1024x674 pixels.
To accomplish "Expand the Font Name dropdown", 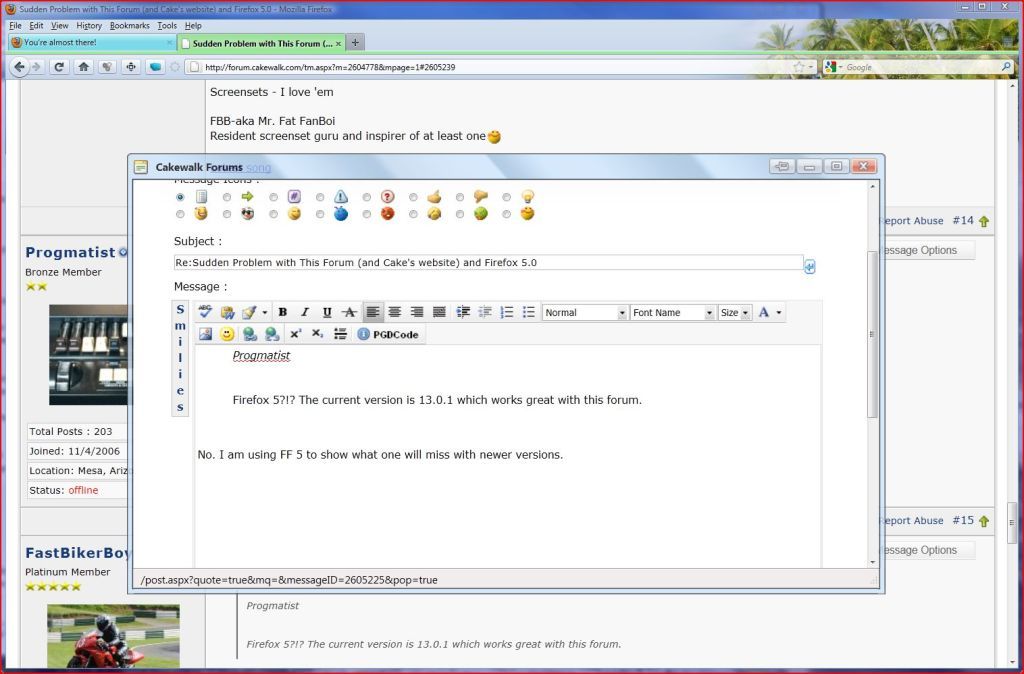I will (673, 313).
